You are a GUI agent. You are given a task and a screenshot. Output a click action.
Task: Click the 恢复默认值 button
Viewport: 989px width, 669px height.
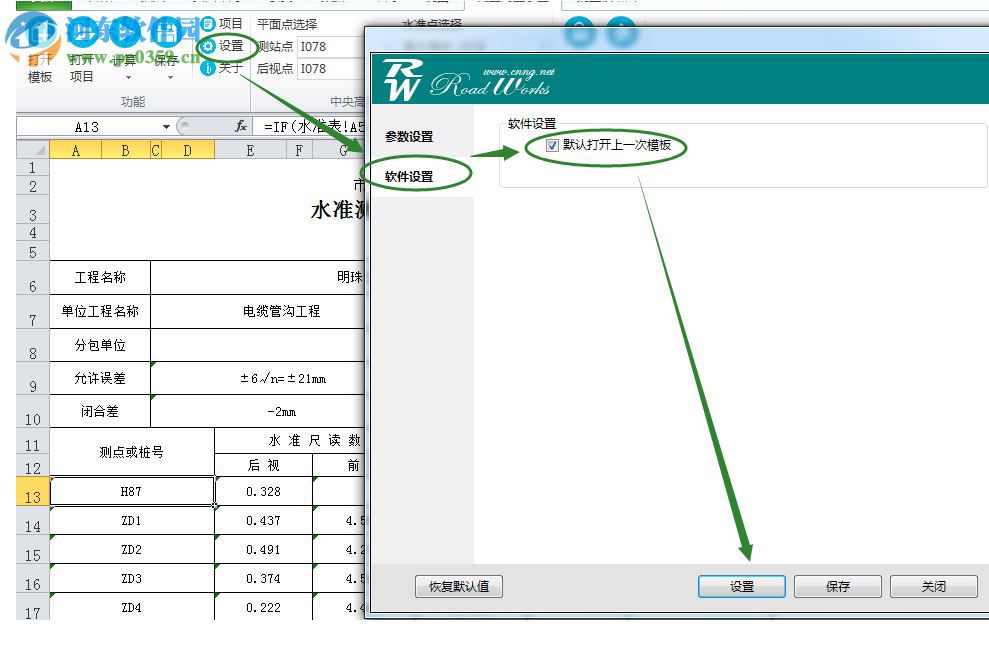coord(458,587)
